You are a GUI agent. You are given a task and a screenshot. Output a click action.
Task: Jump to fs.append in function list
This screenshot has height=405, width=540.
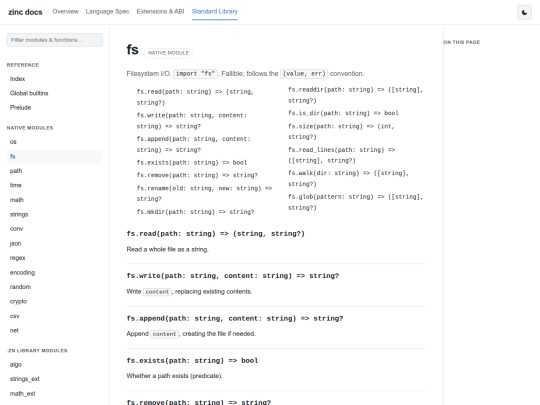(x=193, y=144)
